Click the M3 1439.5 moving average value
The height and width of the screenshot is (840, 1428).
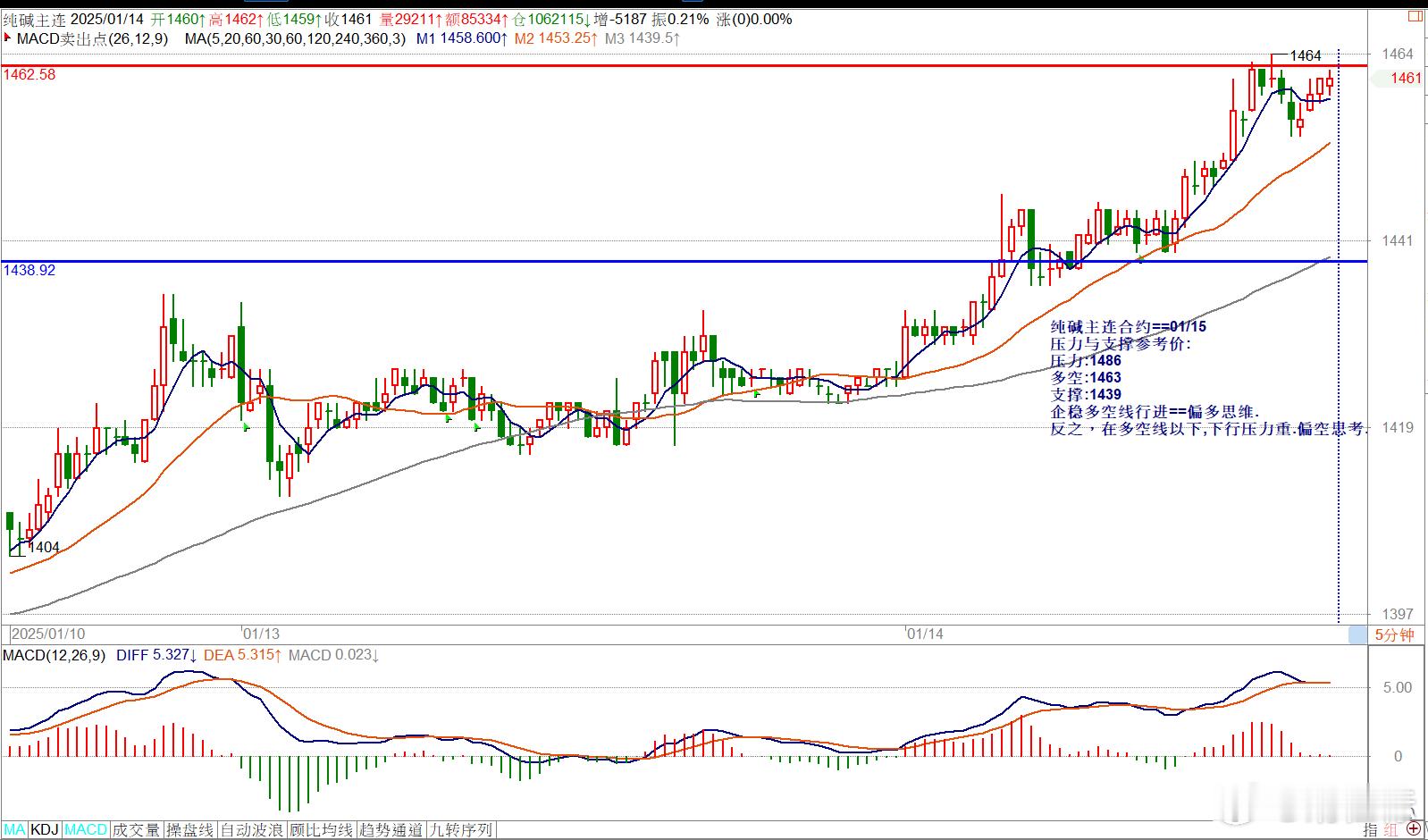(643, 38)
